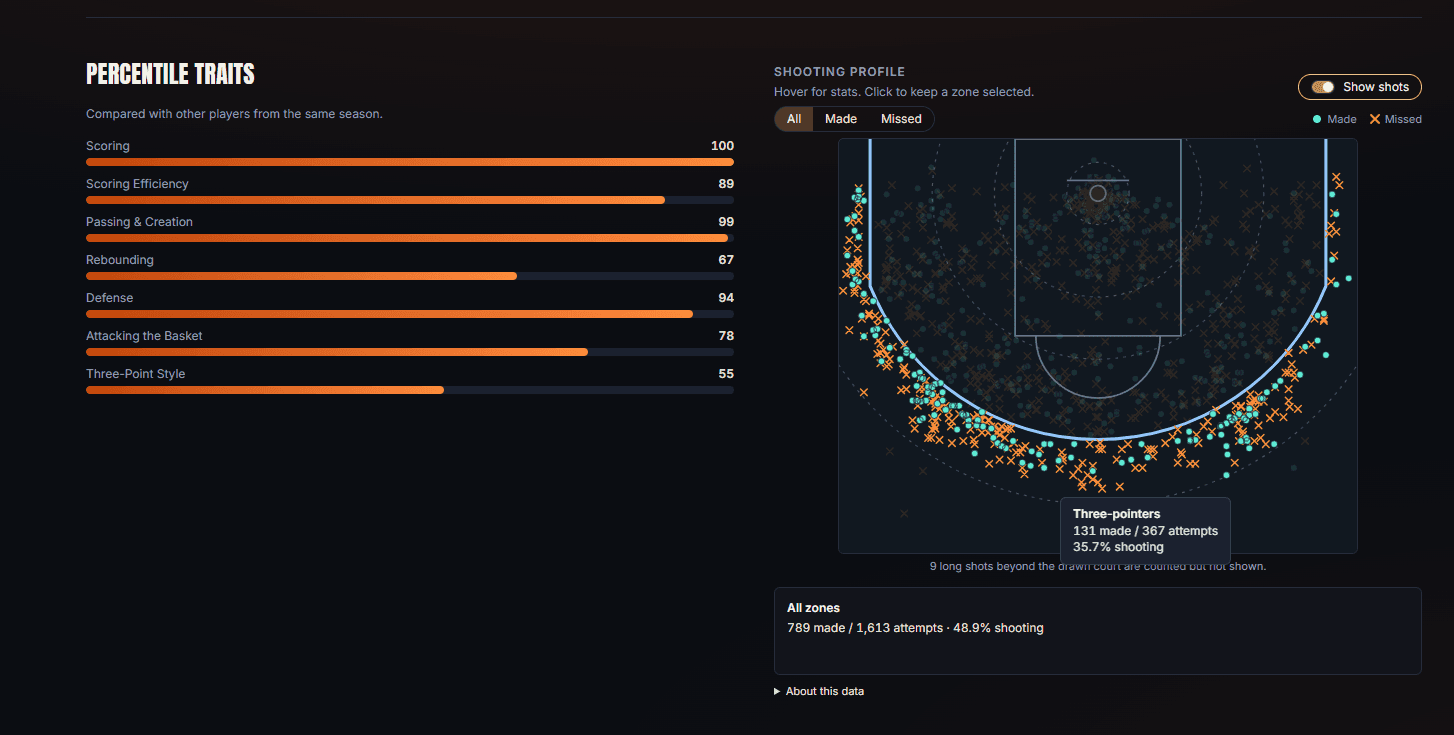The image size is (1454, 735).
Task: Click the Rebounding value 67
Action: click(726, 260)
